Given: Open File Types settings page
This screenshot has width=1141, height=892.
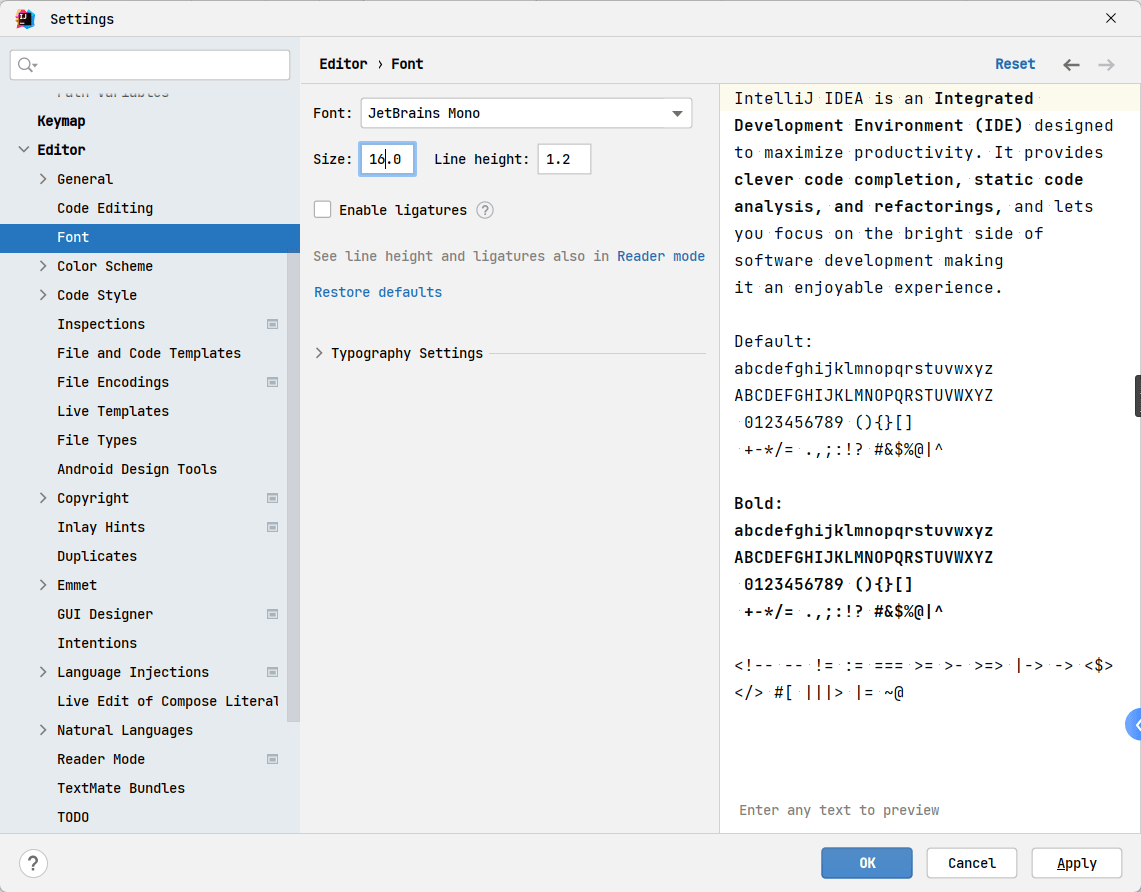Looking at the screenshot, I should click(97, 441).
